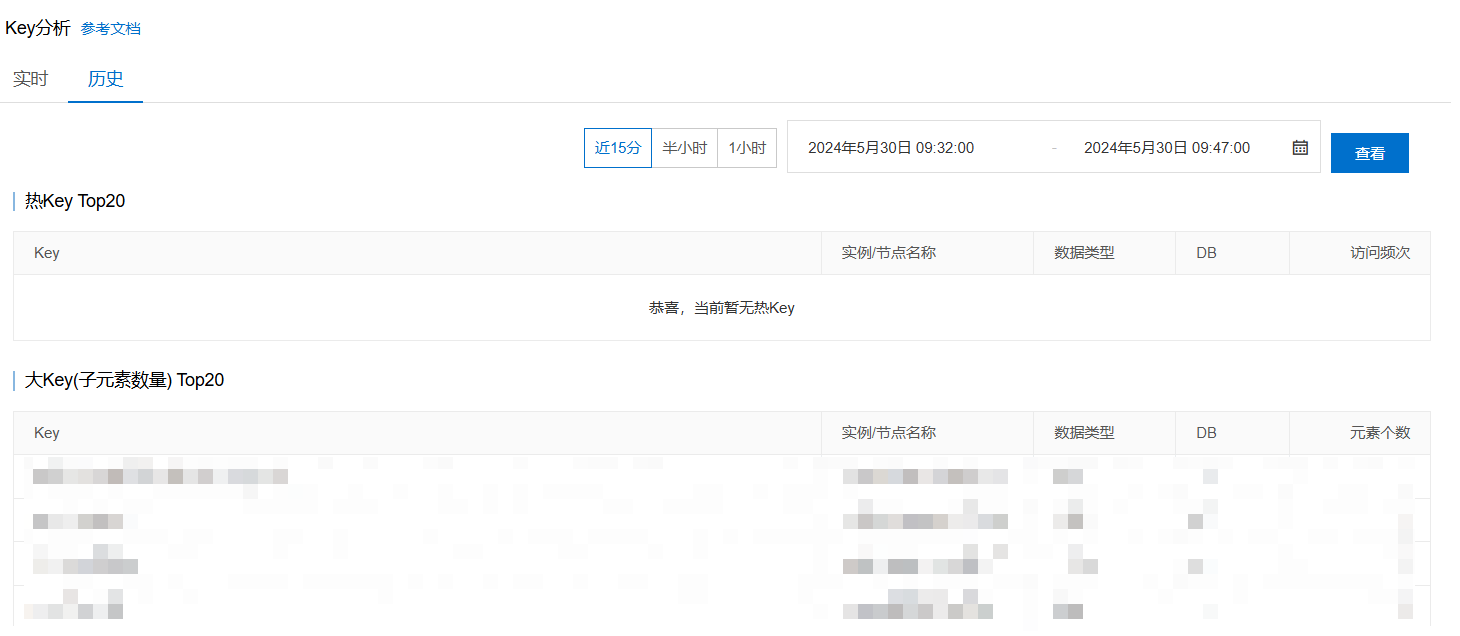Image resolution: width=1460 pixels, height=636 pixels.
Task: Click Key column header in 大Key table
Action: 47,433
